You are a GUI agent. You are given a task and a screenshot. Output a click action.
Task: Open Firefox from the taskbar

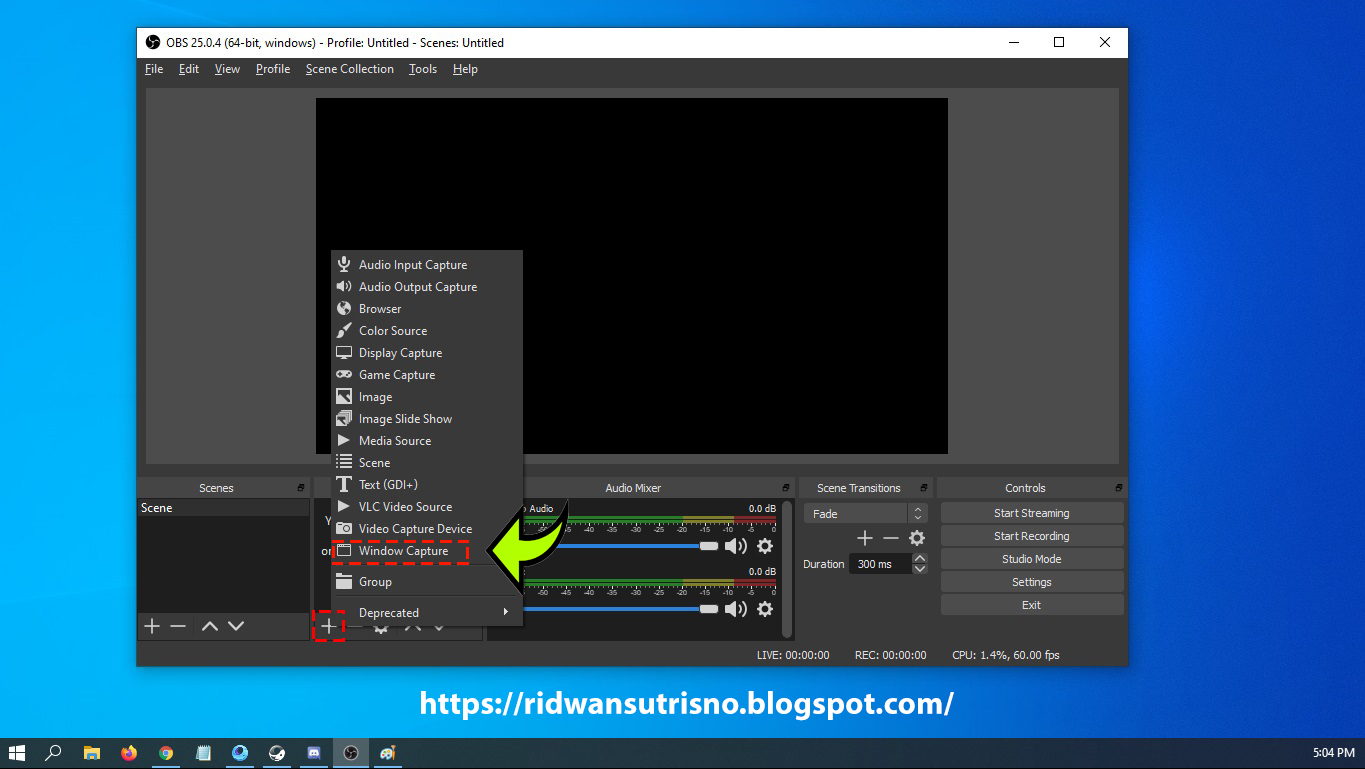[129, 753]
